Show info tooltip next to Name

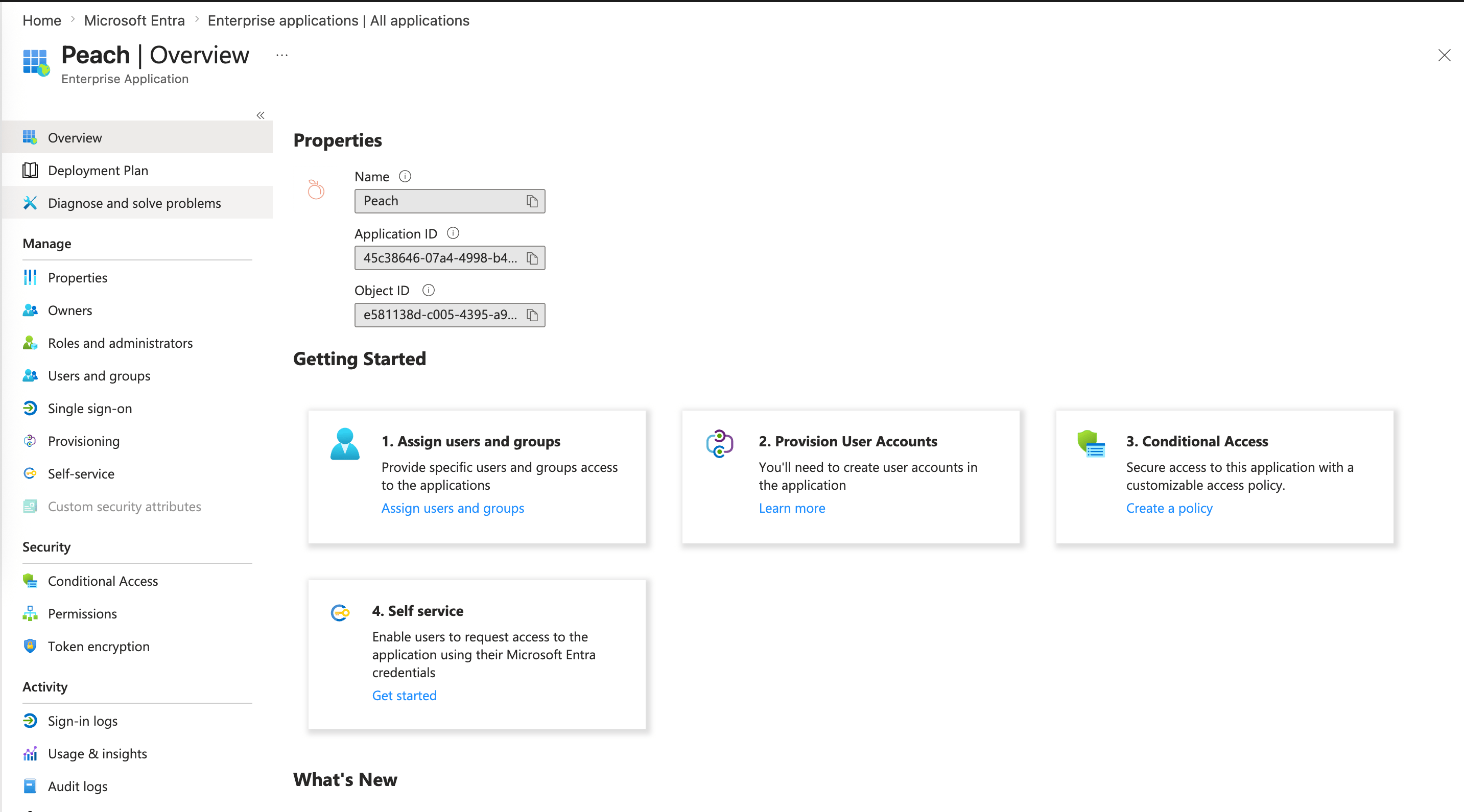coord(405,176)
